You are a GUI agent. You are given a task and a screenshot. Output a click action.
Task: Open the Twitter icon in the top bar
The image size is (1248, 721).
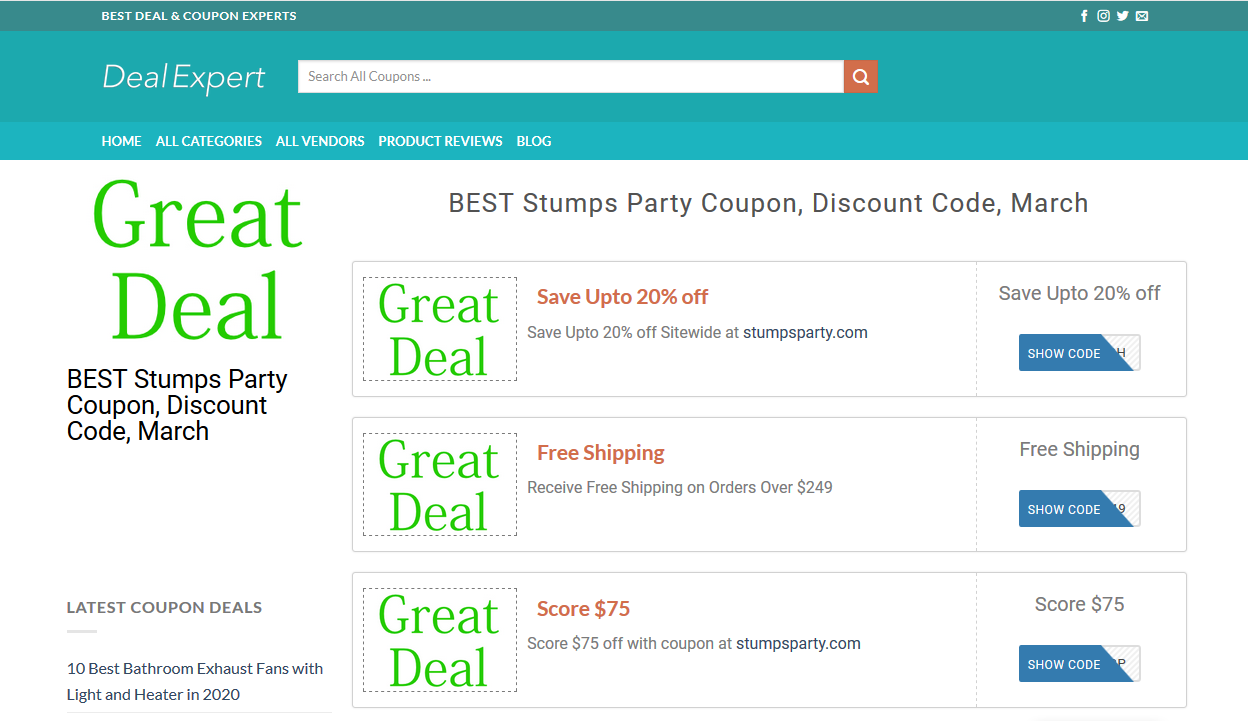pyautogui.click(x=1122, y=15)
